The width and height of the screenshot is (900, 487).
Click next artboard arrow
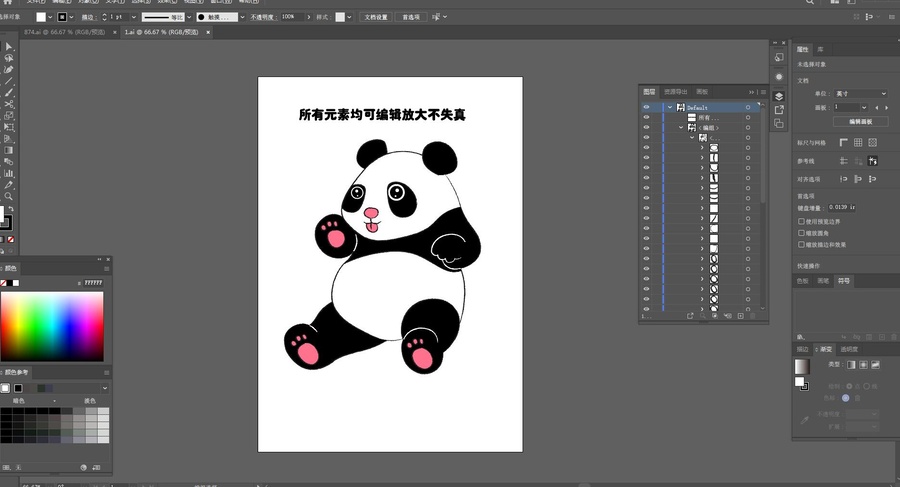pos(886,107)
